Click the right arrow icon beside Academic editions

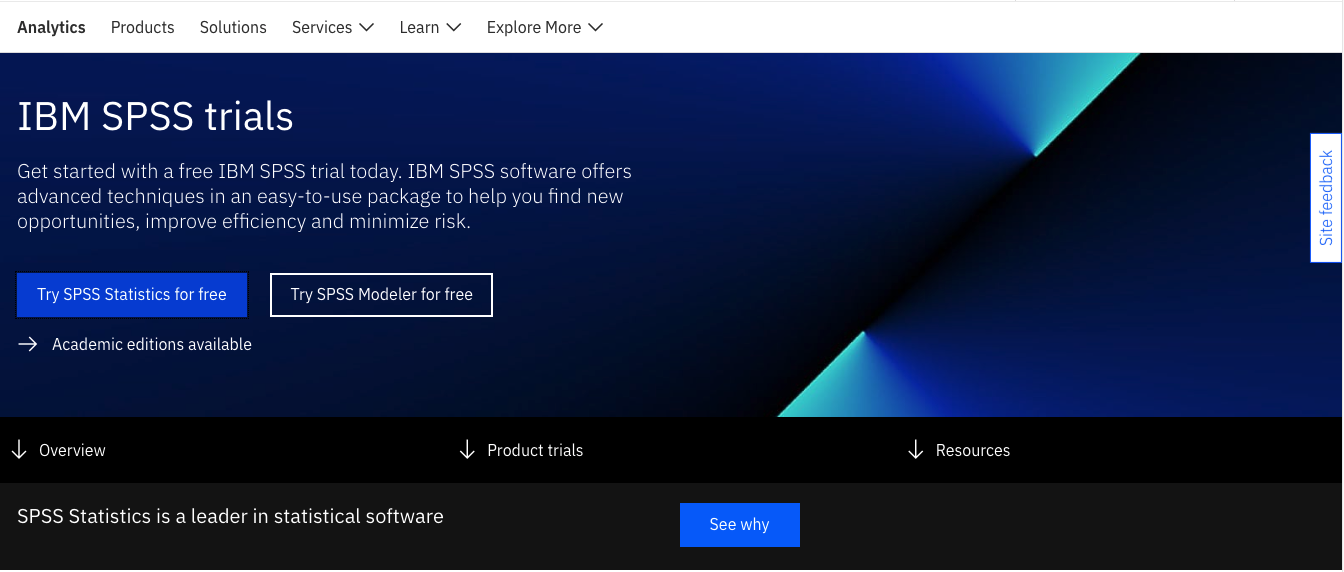pyautogui.click(x=28, y=344)
